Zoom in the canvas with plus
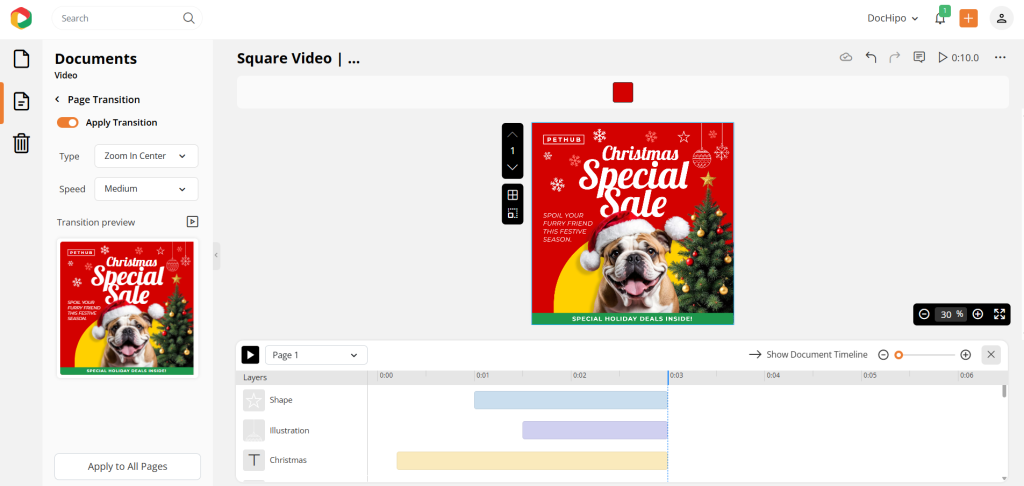Image resolution: width=1024 pixels, height=486 pixels. 978,314
